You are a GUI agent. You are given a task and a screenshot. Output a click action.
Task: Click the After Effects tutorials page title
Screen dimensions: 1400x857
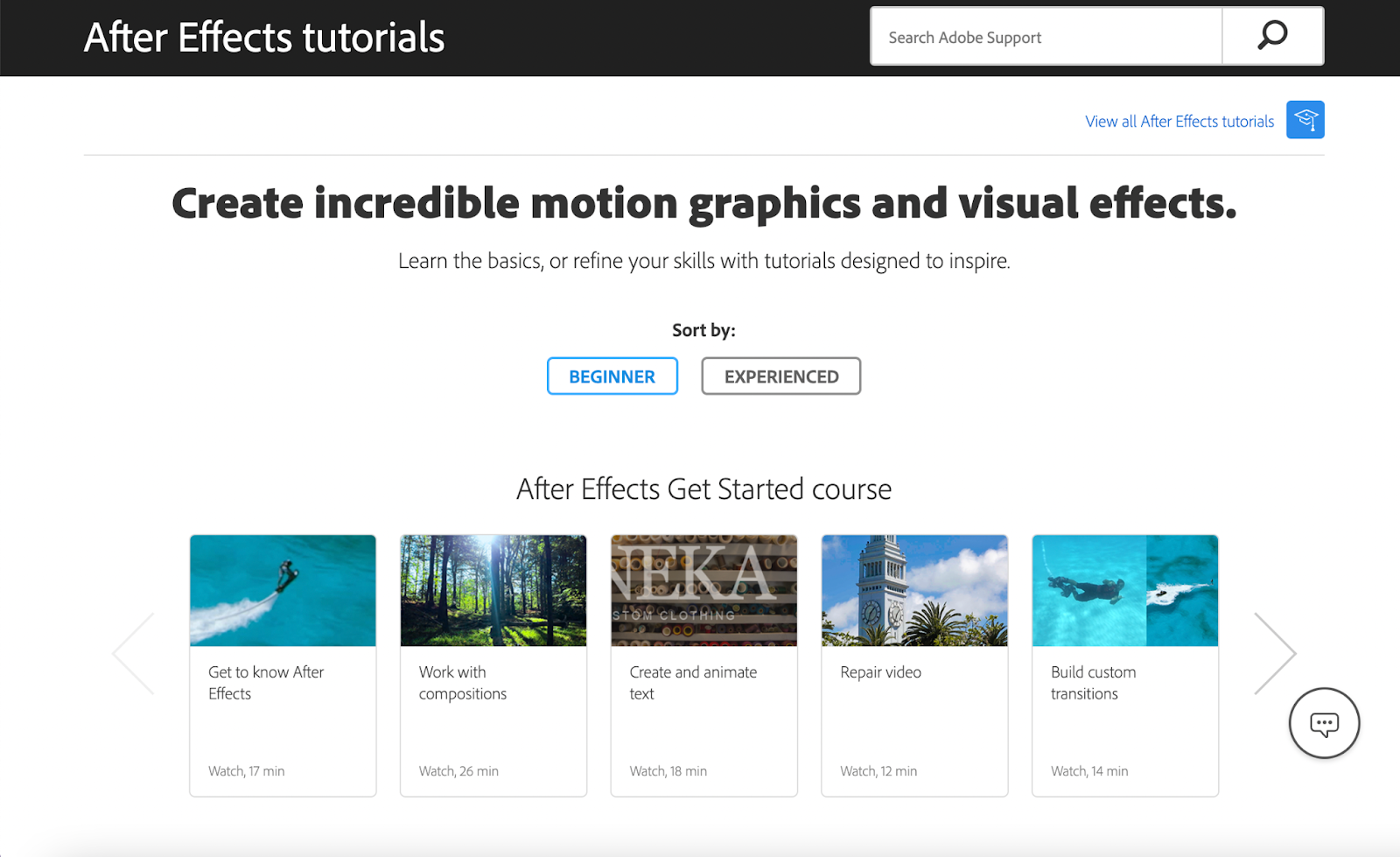[262, 37]
